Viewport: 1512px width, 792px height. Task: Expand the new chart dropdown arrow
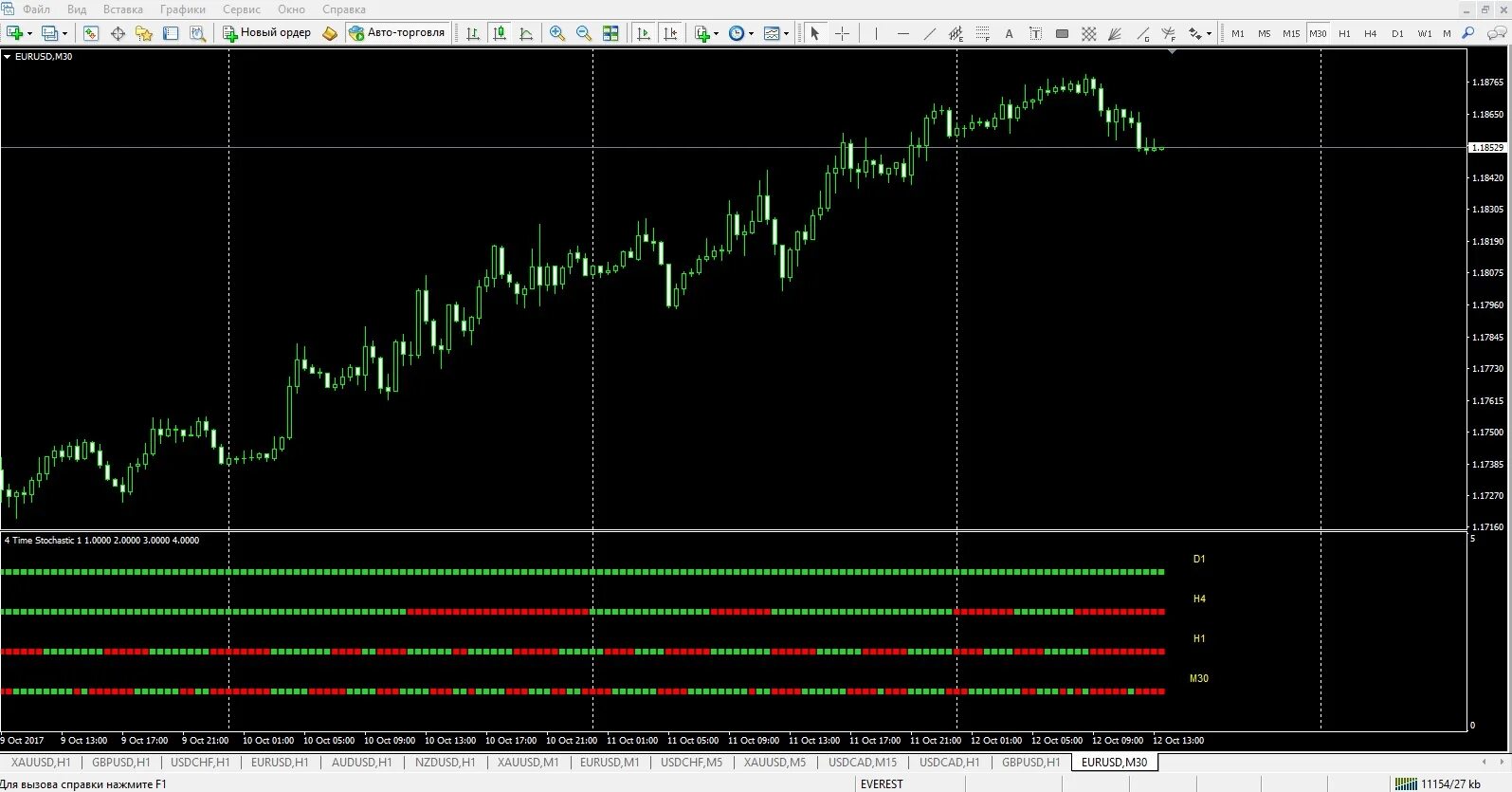point(29,34)
